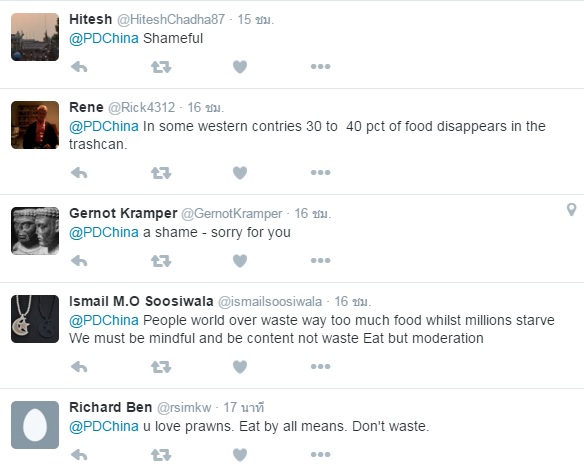584x474 pixels.
Task: Open the @GernotKramper profile handle
Action: tap(232, 214)
